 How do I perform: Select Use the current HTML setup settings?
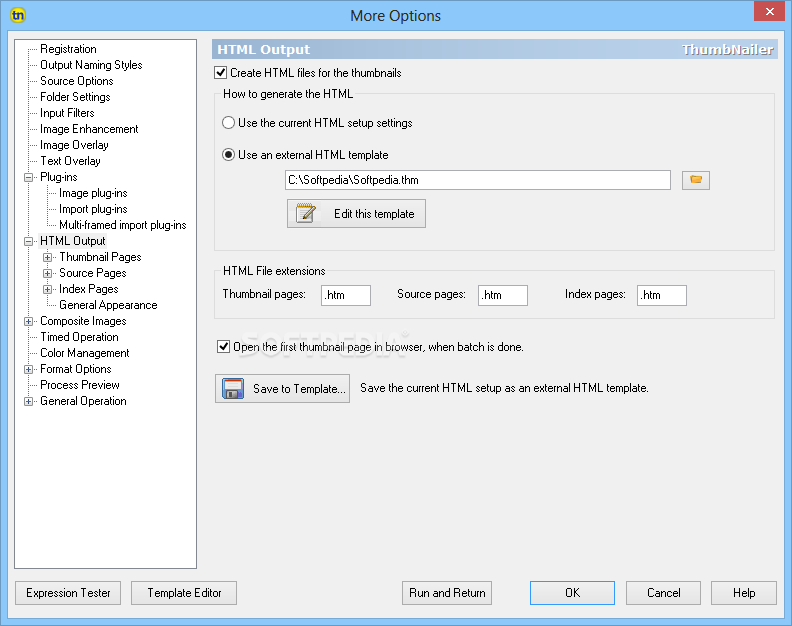click(x=228, y=123)
